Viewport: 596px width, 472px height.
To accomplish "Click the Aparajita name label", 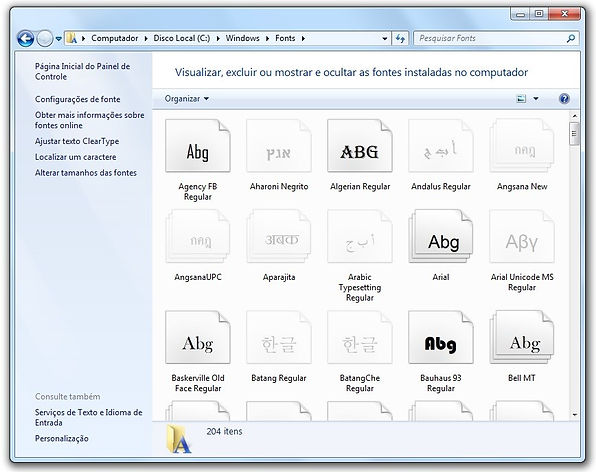I will (x=279, y=277).
